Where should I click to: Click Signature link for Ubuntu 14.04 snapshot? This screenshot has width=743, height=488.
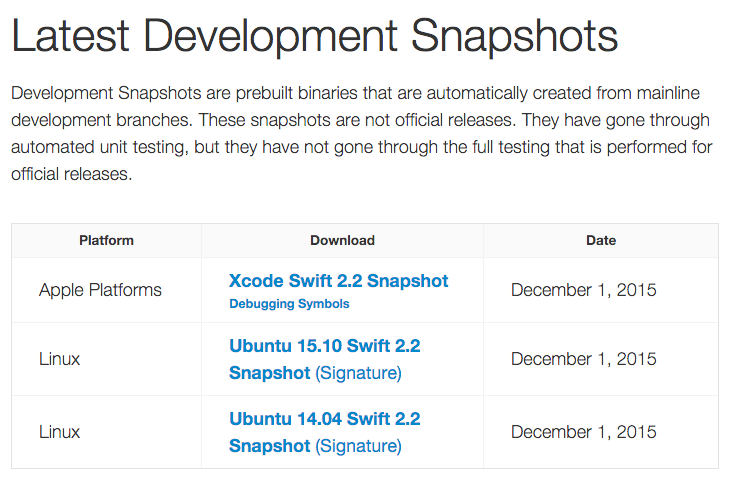click(358, 446)
